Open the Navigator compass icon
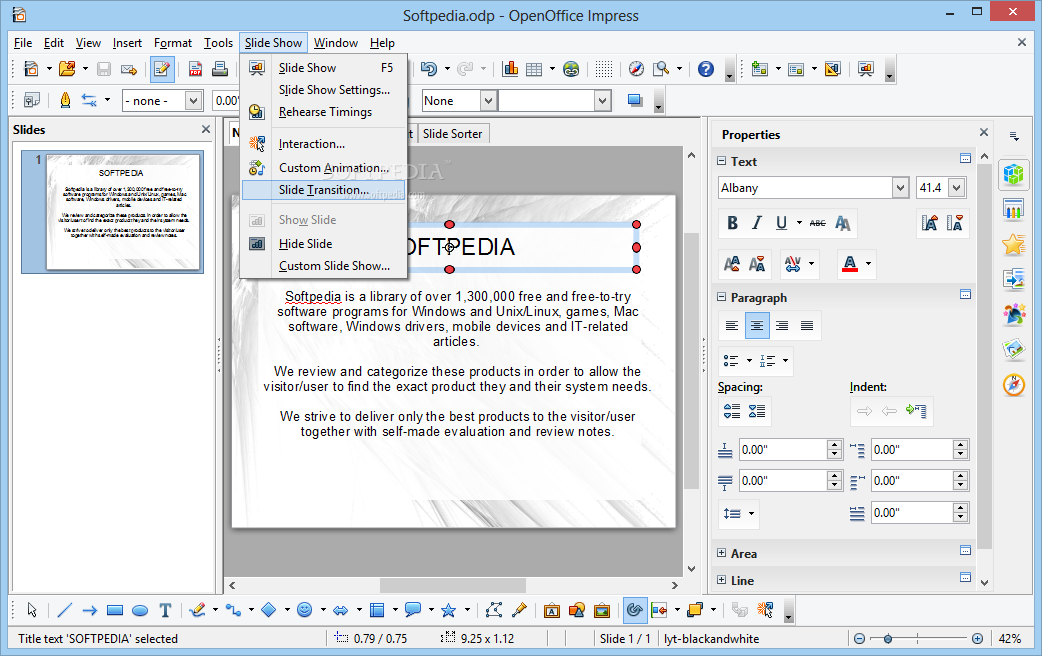This screenshot has width=1042, height=656. pos(637,68)
